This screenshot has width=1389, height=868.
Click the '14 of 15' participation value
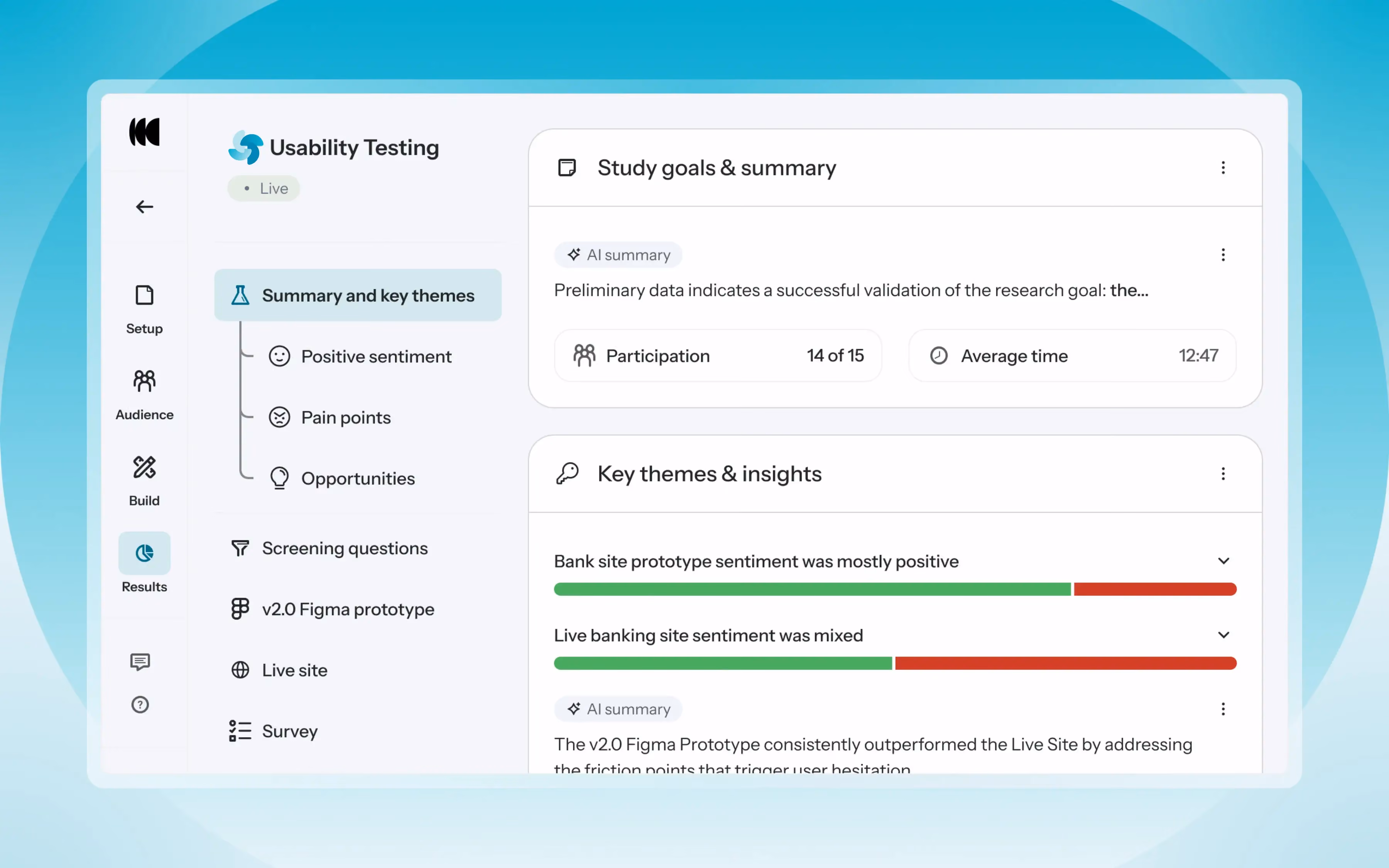(835, 355)
